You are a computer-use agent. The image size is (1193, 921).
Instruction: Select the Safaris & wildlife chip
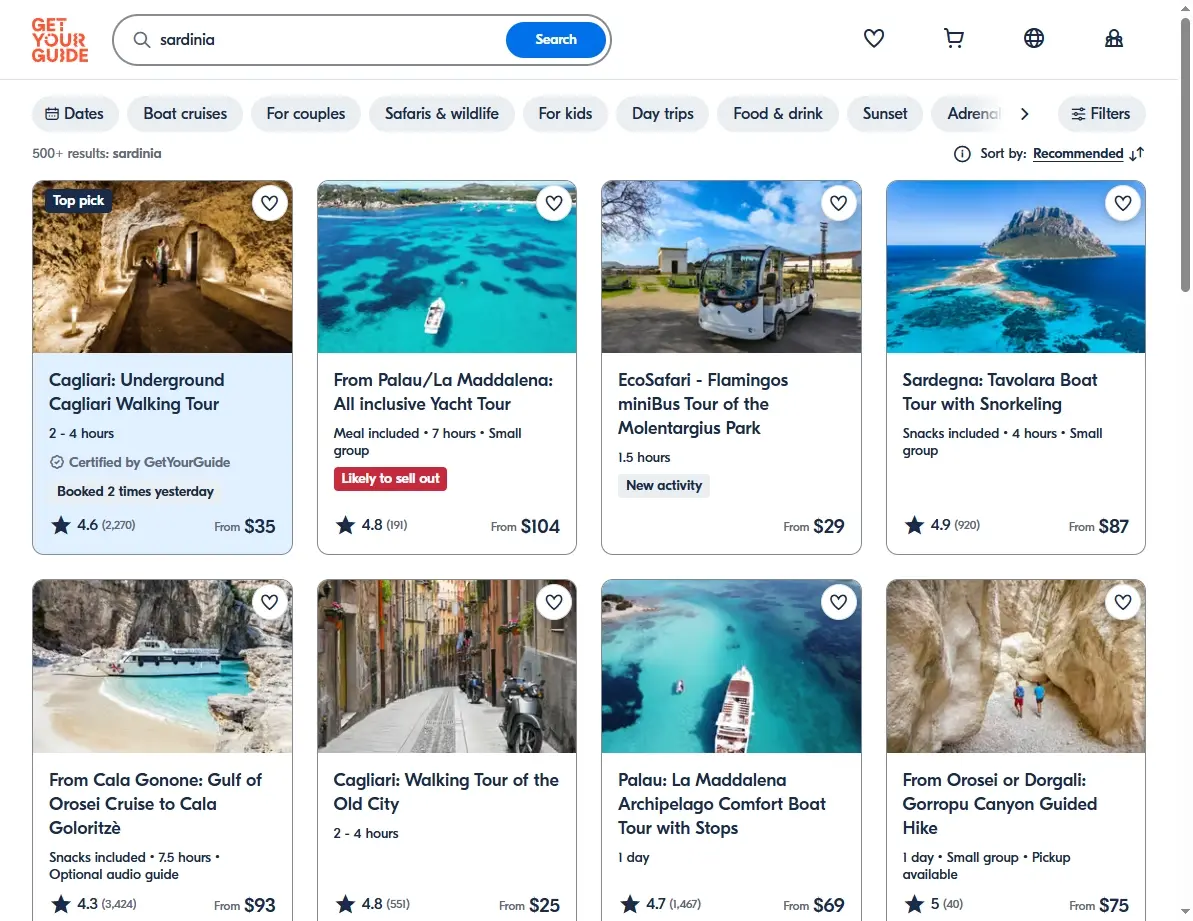(442, 113)
